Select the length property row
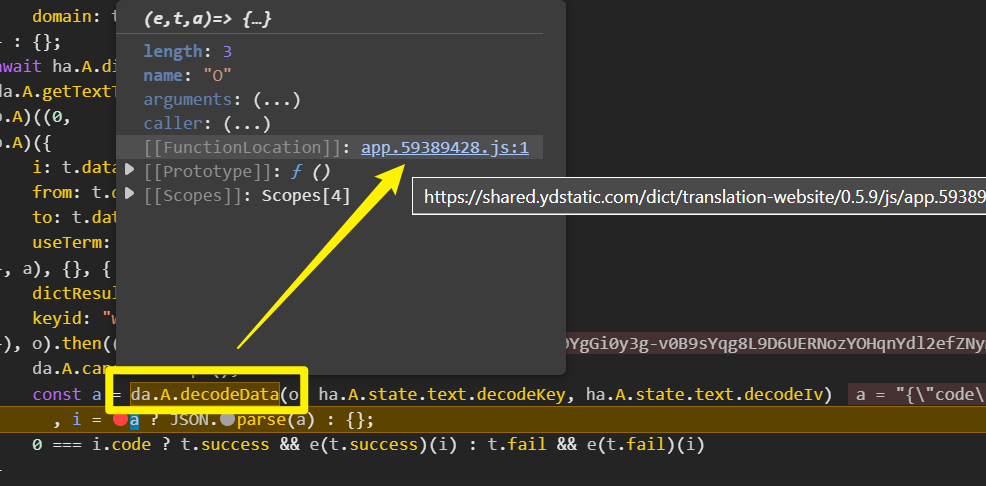Viewport: 986px width, 486px height. coord(187,51)
